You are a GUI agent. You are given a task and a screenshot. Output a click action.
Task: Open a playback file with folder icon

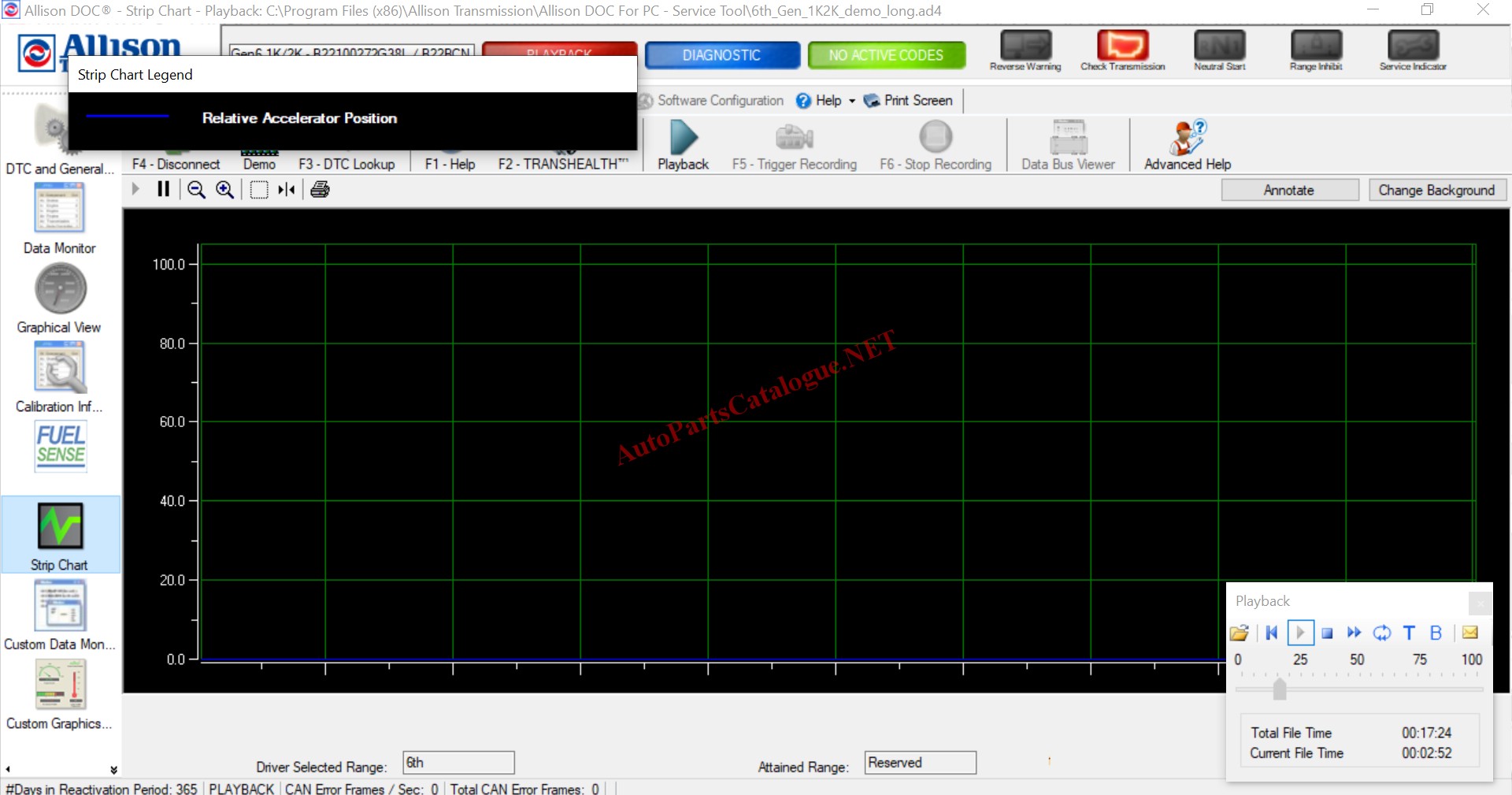point(1239,633)
